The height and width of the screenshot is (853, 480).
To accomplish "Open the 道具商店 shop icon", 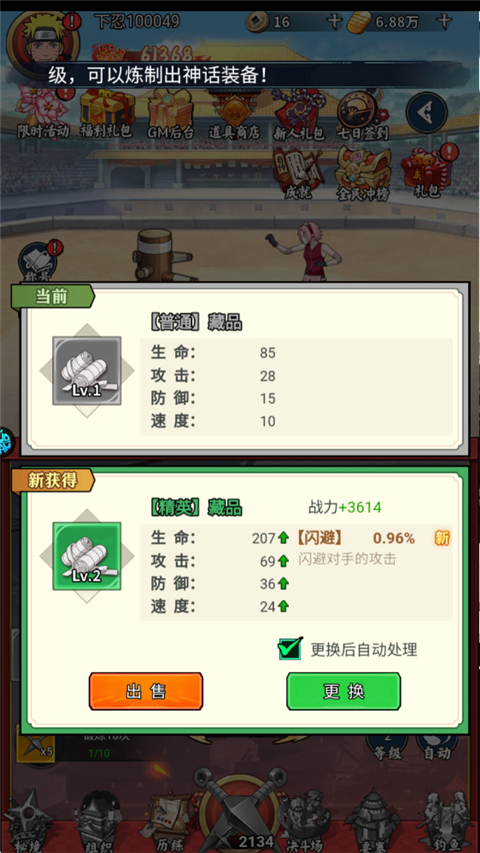I will (235, 113).
